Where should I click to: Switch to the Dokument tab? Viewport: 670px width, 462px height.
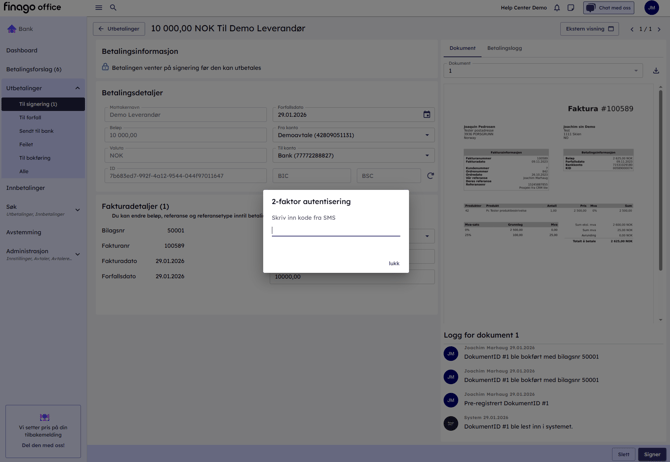tap(462, 48)
